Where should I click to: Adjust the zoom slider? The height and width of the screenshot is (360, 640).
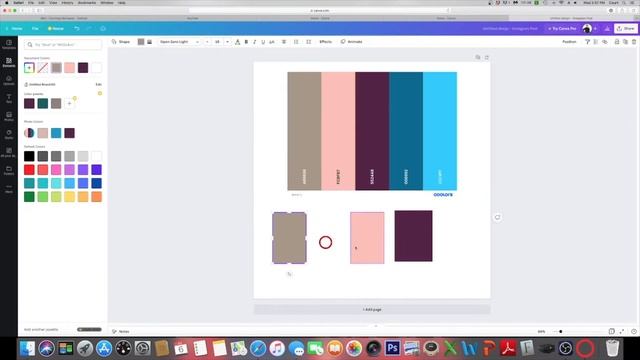560,331
